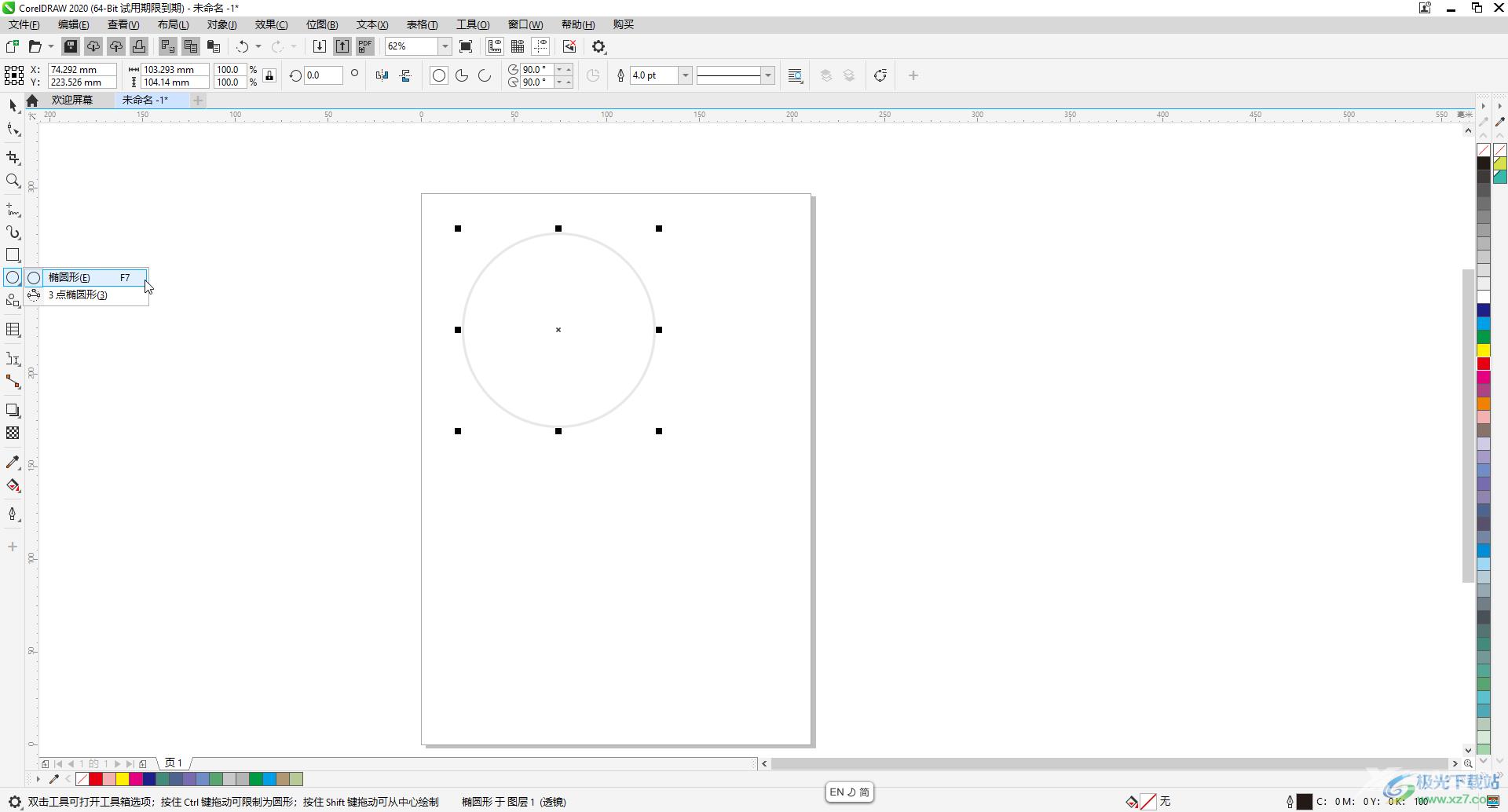Select the Polygon tool

coord(13,300)
